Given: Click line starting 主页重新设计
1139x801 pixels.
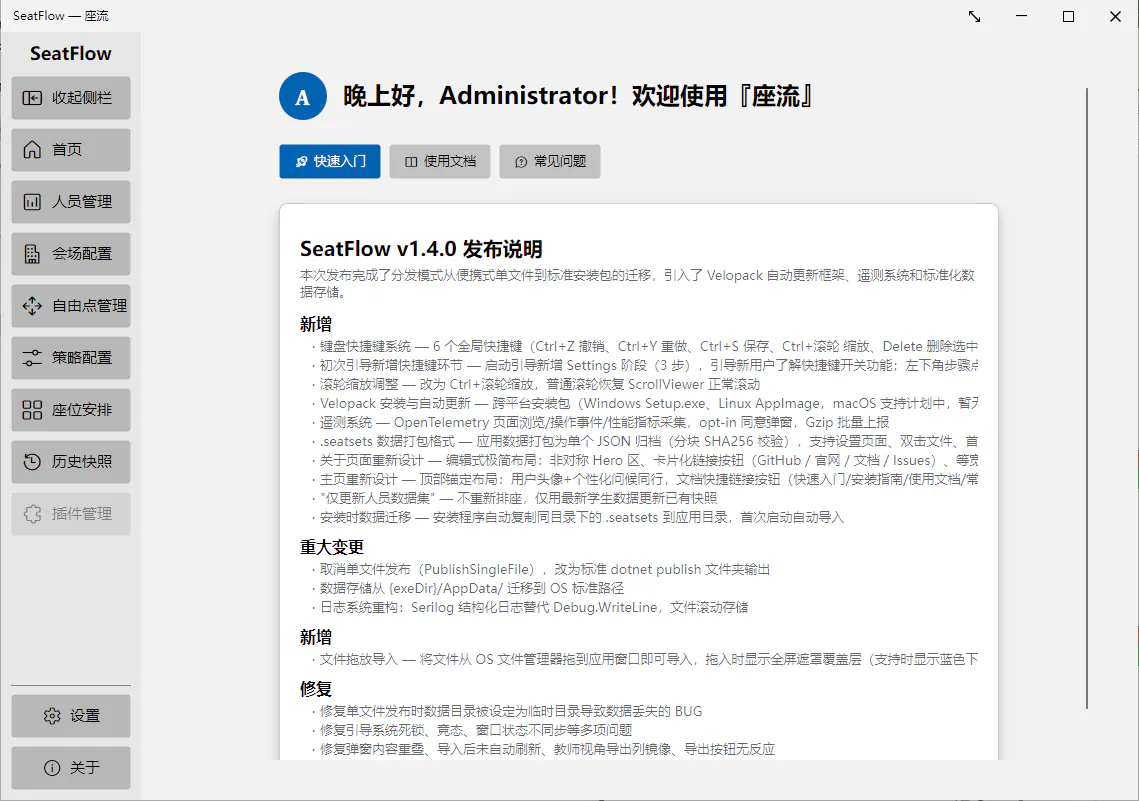Looking at the screenshot, I should [x=645, y=479].
